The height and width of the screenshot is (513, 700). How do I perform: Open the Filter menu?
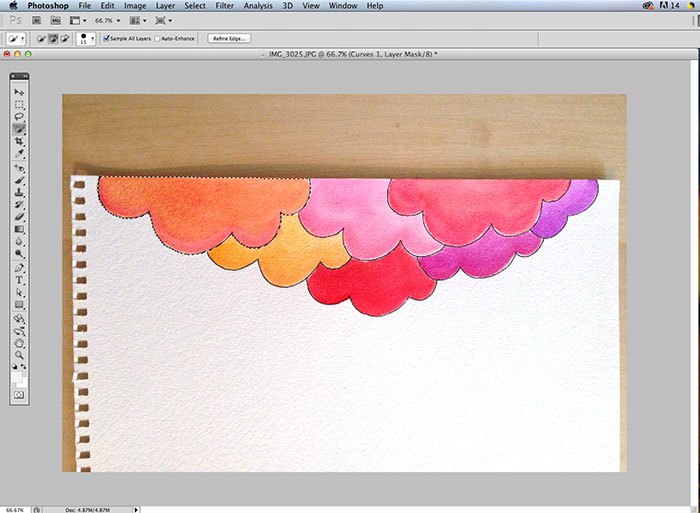(x=225, y=6)
